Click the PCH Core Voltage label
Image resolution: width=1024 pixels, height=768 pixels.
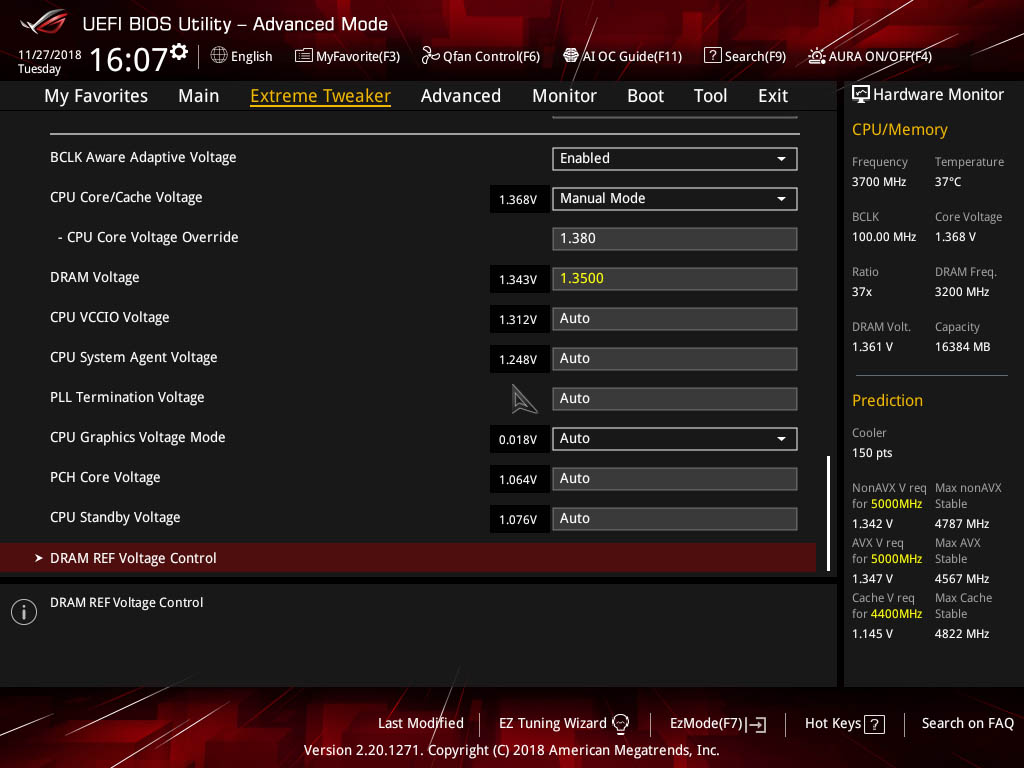point(105,477)
